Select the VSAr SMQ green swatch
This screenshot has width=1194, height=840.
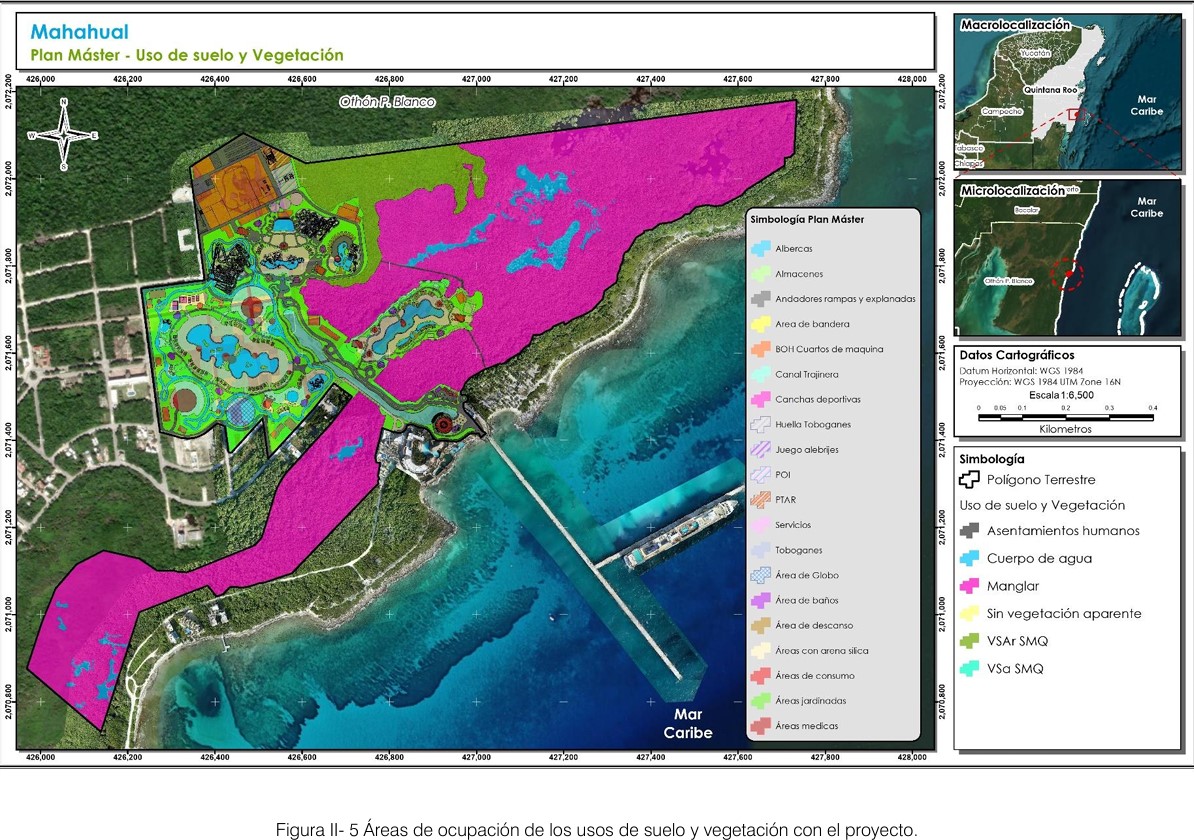pos(971,641)
